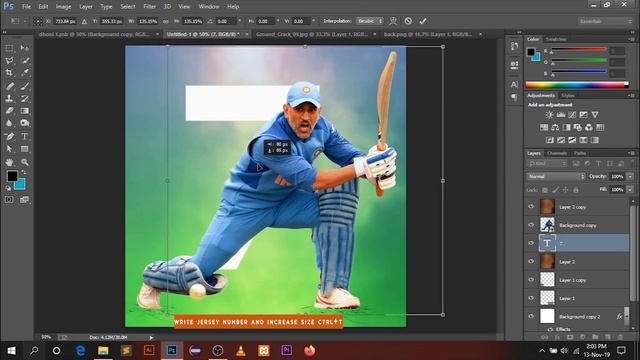The width and height of the screenshot is (640, 360).
Task: Toggle relative positioning triangle for reference point
Action: pos(84,21)
